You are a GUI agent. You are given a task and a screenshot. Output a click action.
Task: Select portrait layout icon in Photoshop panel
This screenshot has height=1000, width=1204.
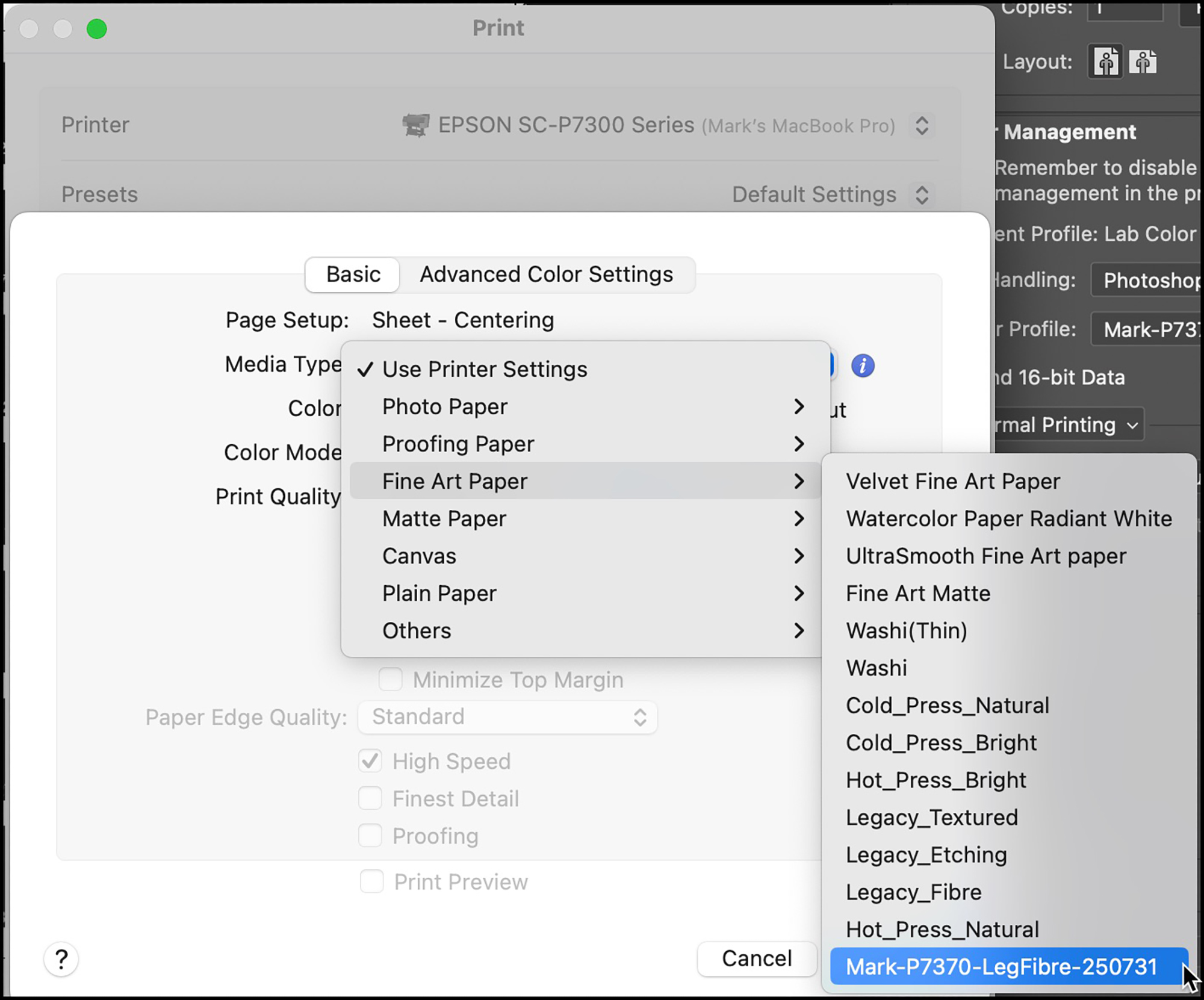pyautogui.click(x=1106, y=61)
